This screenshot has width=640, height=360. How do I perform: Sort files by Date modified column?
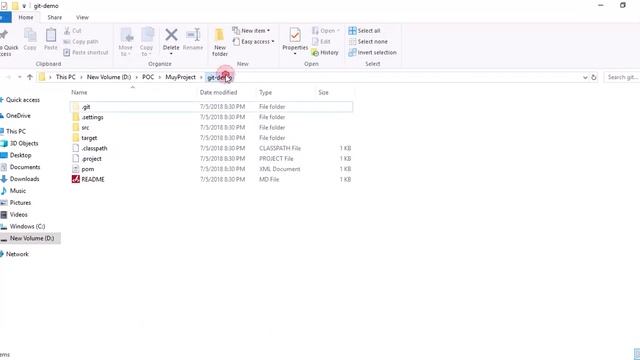218,93
